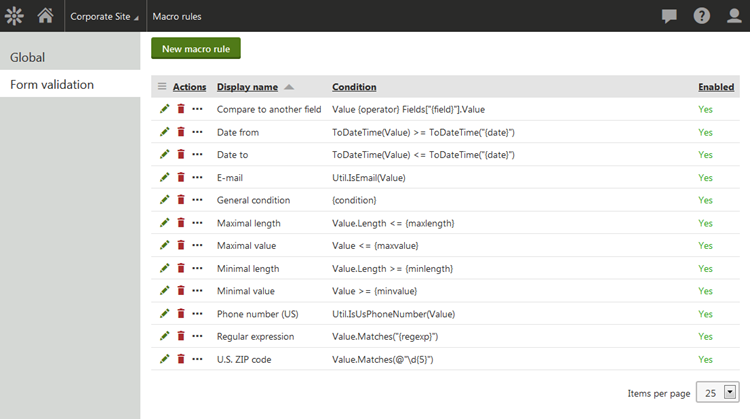Edit the U.S. ZIP code rule

coord(165,359)
